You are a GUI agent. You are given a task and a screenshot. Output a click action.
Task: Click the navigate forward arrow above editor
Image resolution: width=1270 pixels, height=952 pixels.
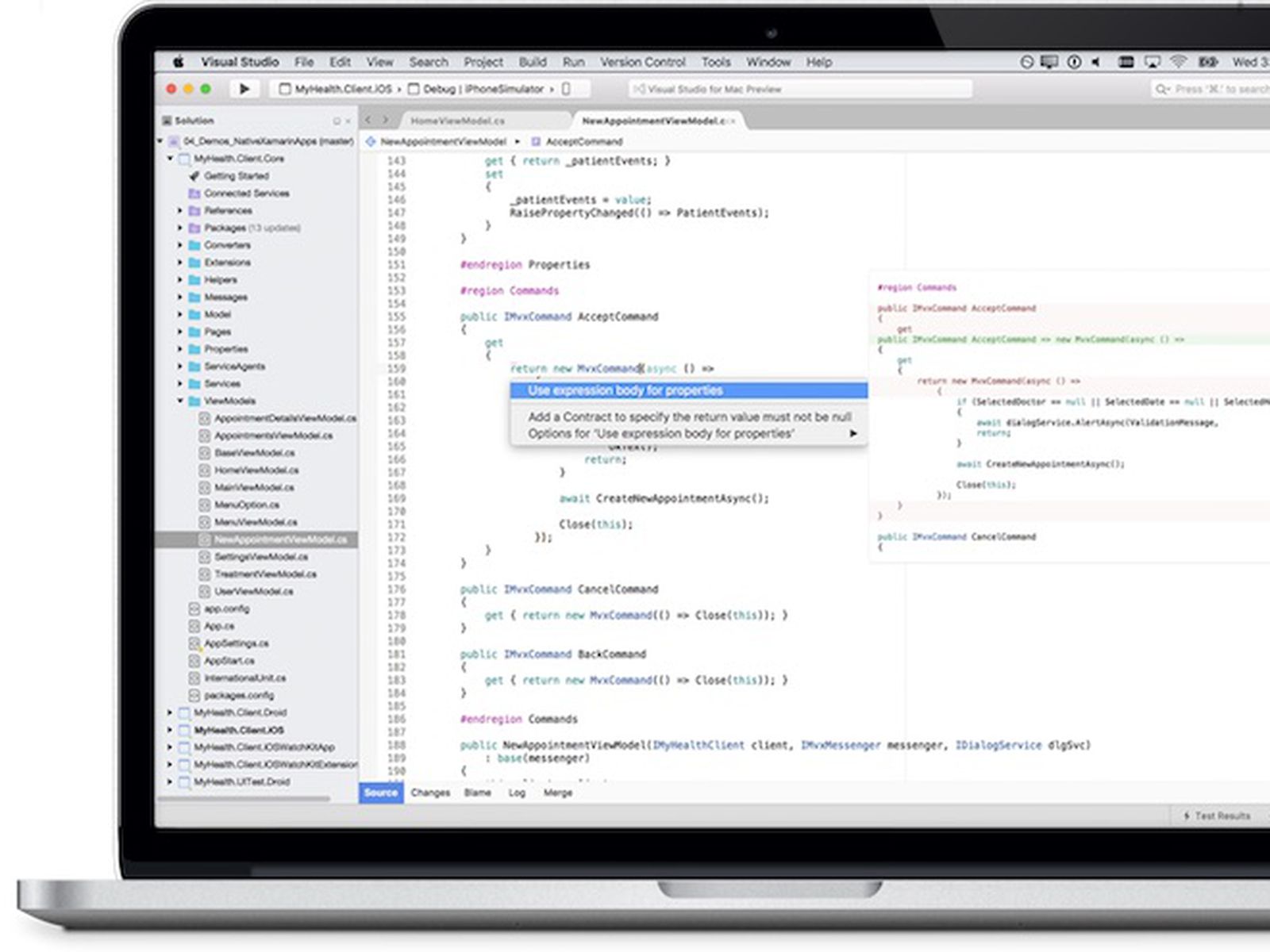(386, 121)
